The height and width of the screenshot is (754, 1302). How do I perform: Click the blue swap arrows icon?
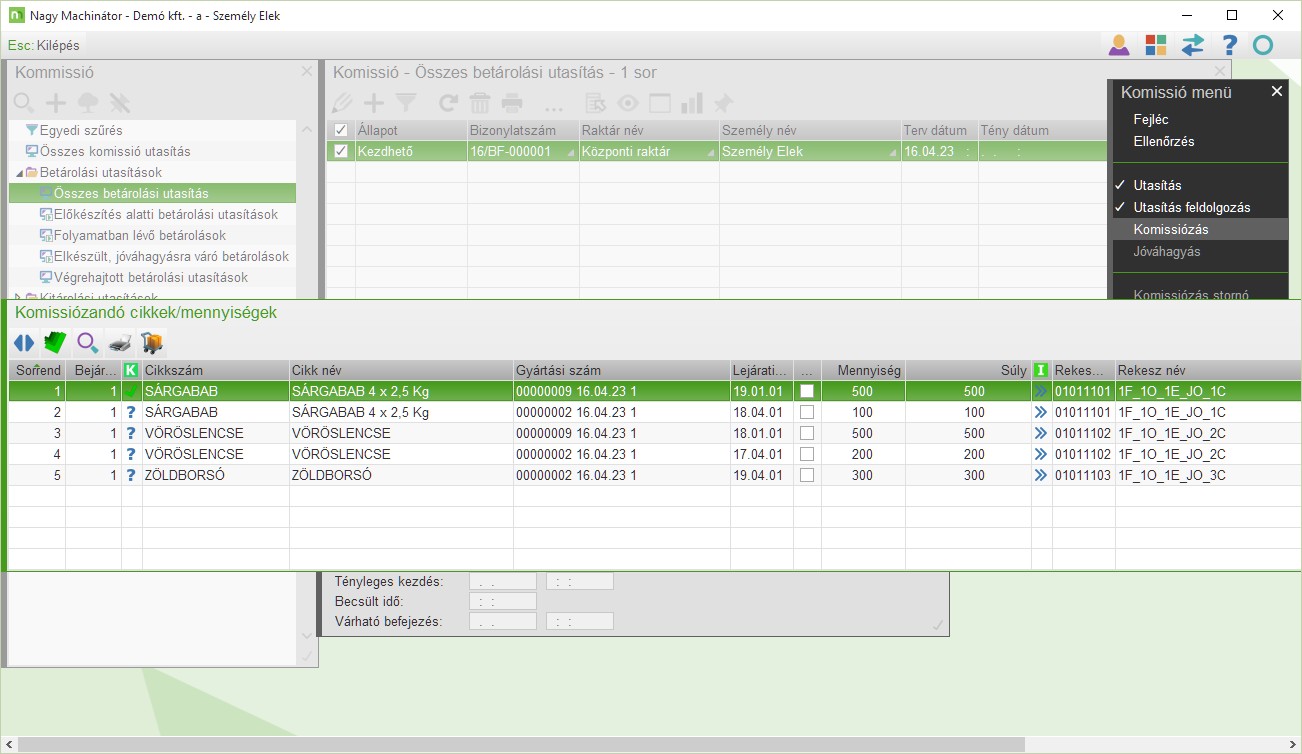click(x=1192, y=45)
